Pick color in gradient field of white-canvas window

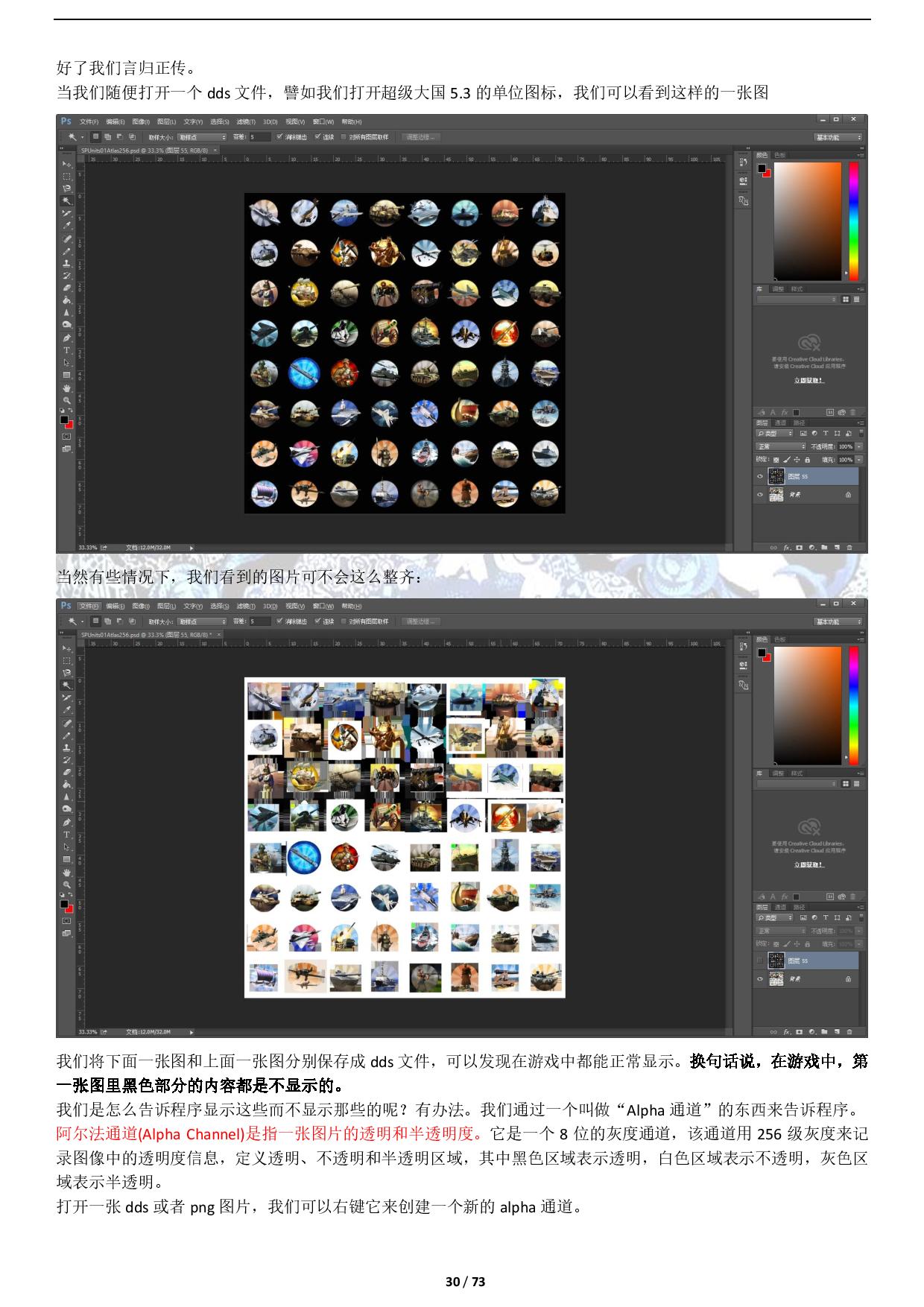(807, 705)
